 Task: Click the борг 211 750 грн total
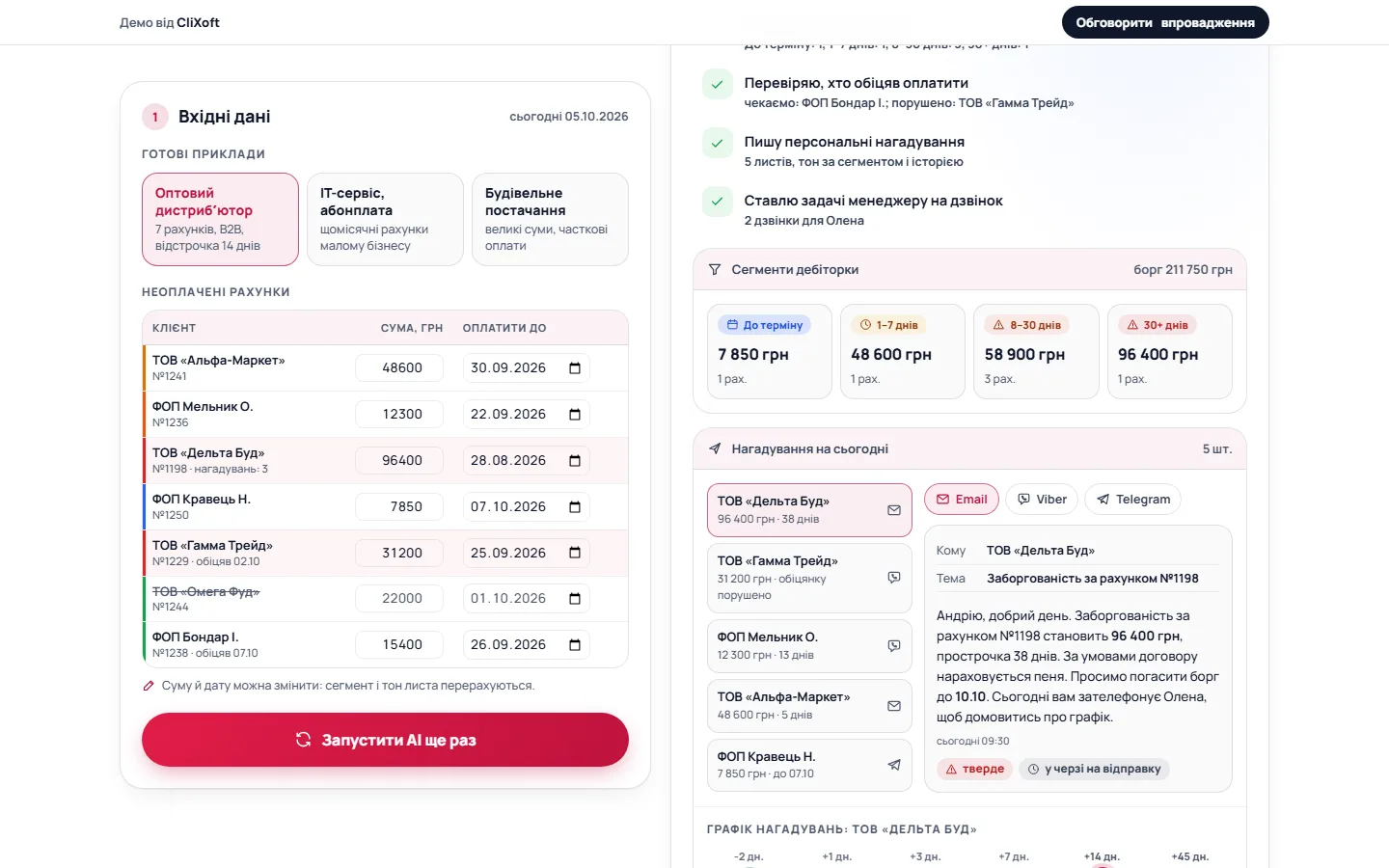pos(1183,270)
